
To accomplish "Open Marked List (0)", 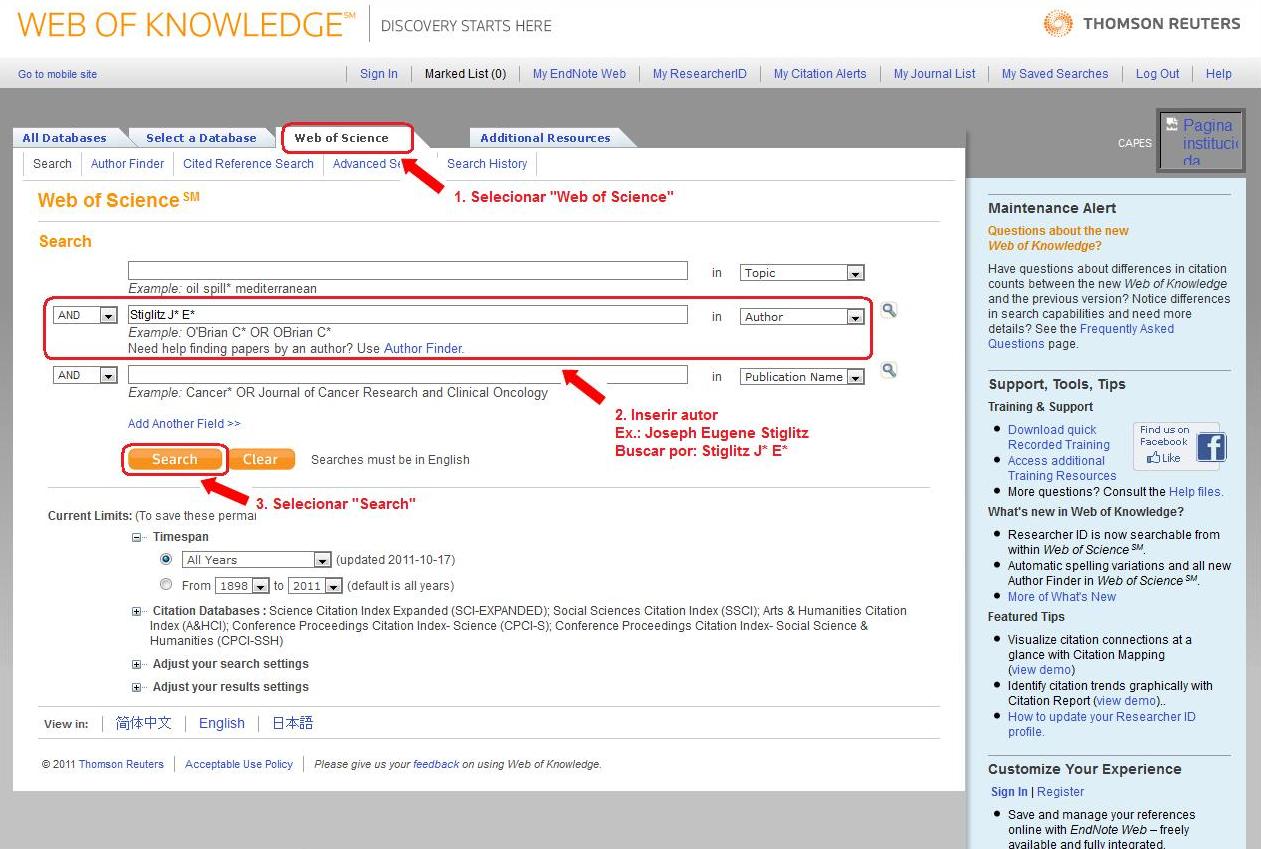I will (465, 74).
